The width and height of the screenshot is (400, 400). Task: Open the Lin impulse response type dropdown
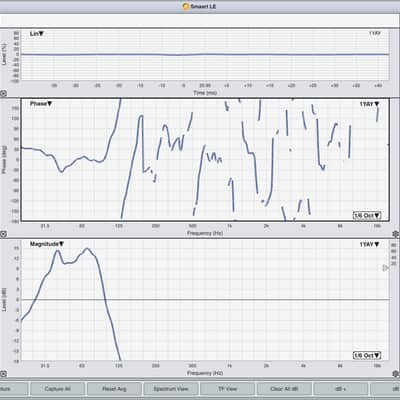pos(37,34)
